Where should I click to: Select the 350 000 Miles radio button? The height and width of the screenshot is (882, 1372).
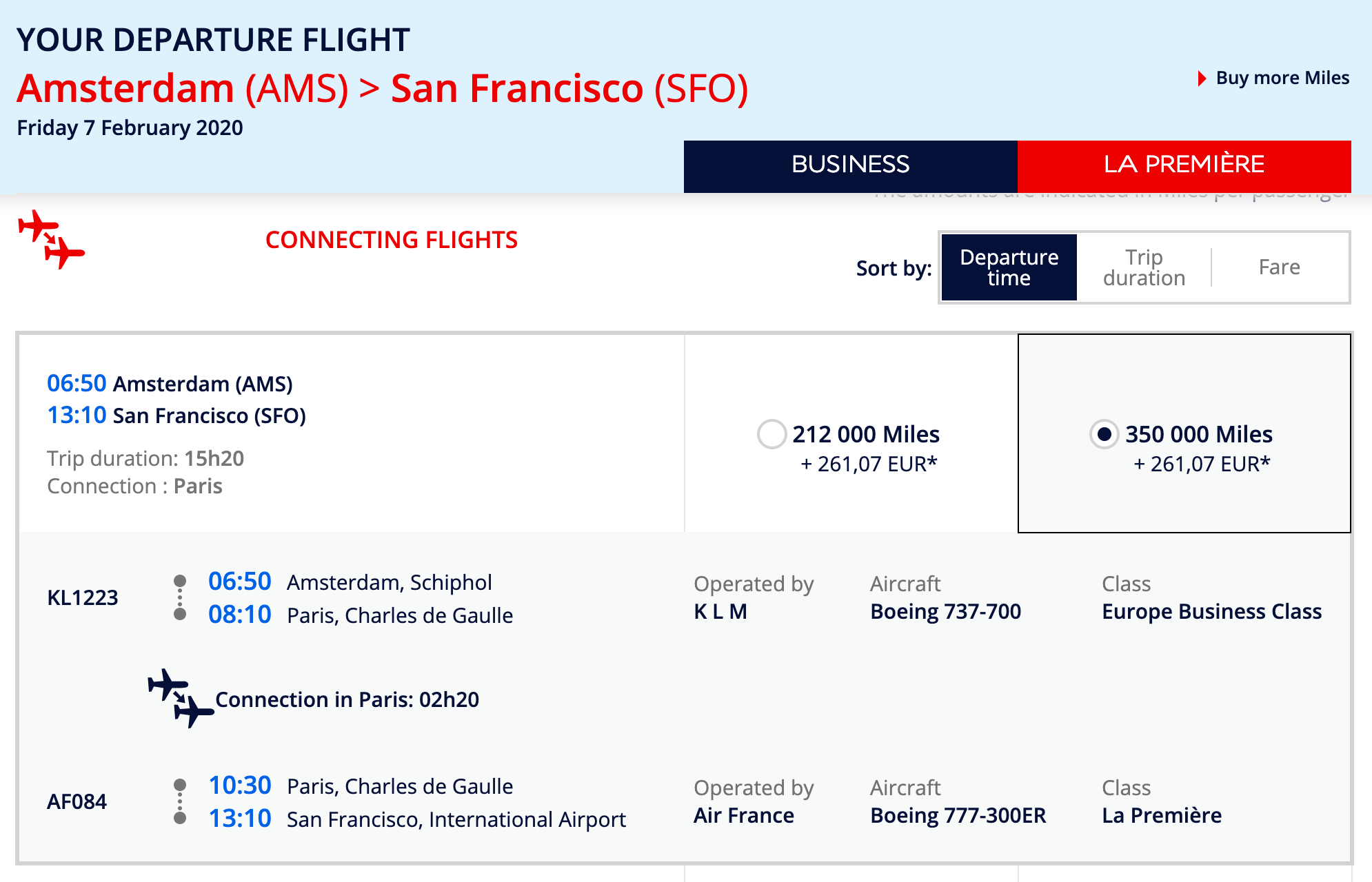[1104, 434]
